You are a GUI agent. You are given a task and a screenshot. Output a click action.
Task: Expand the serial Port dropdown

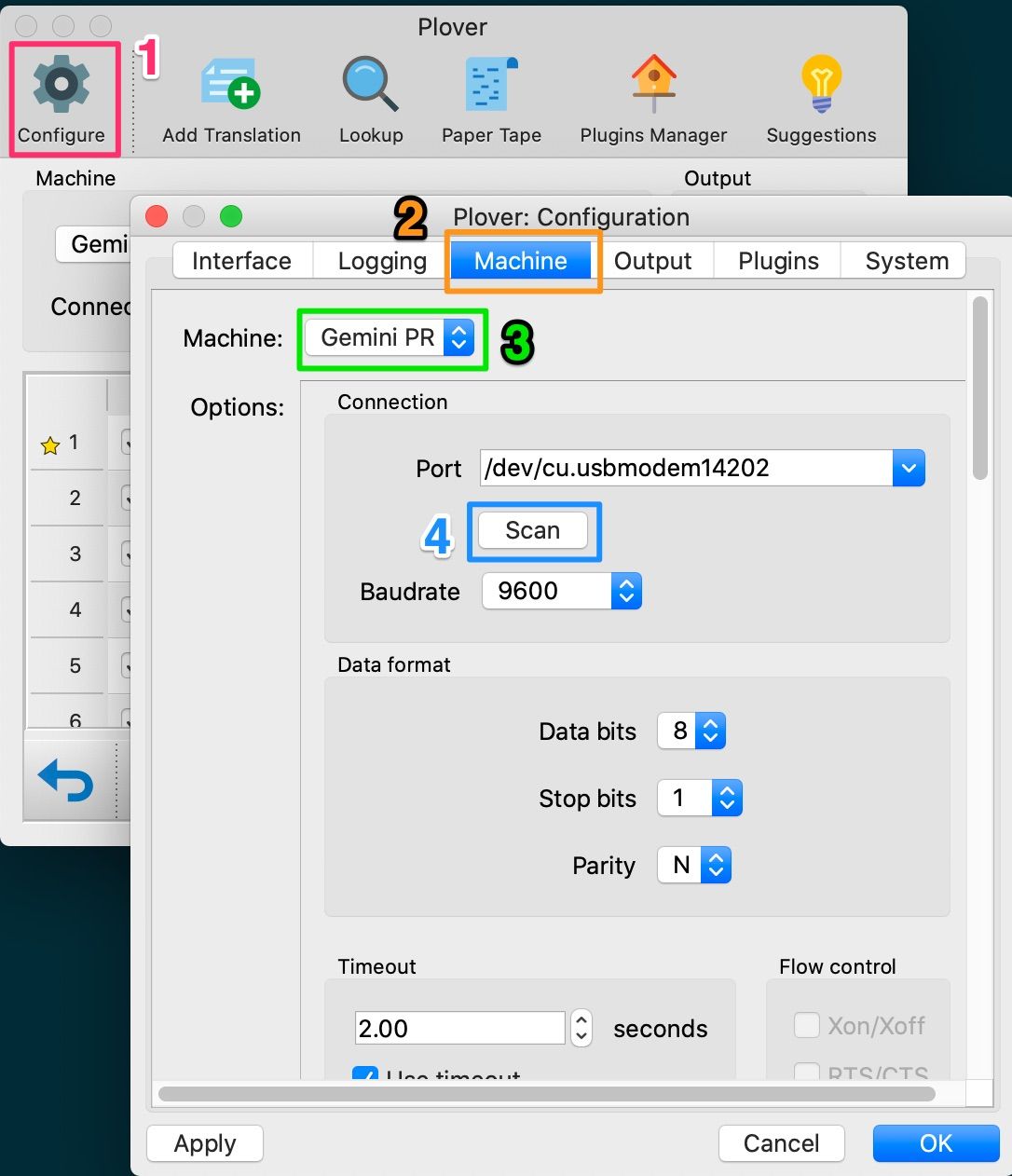point(908,468)
